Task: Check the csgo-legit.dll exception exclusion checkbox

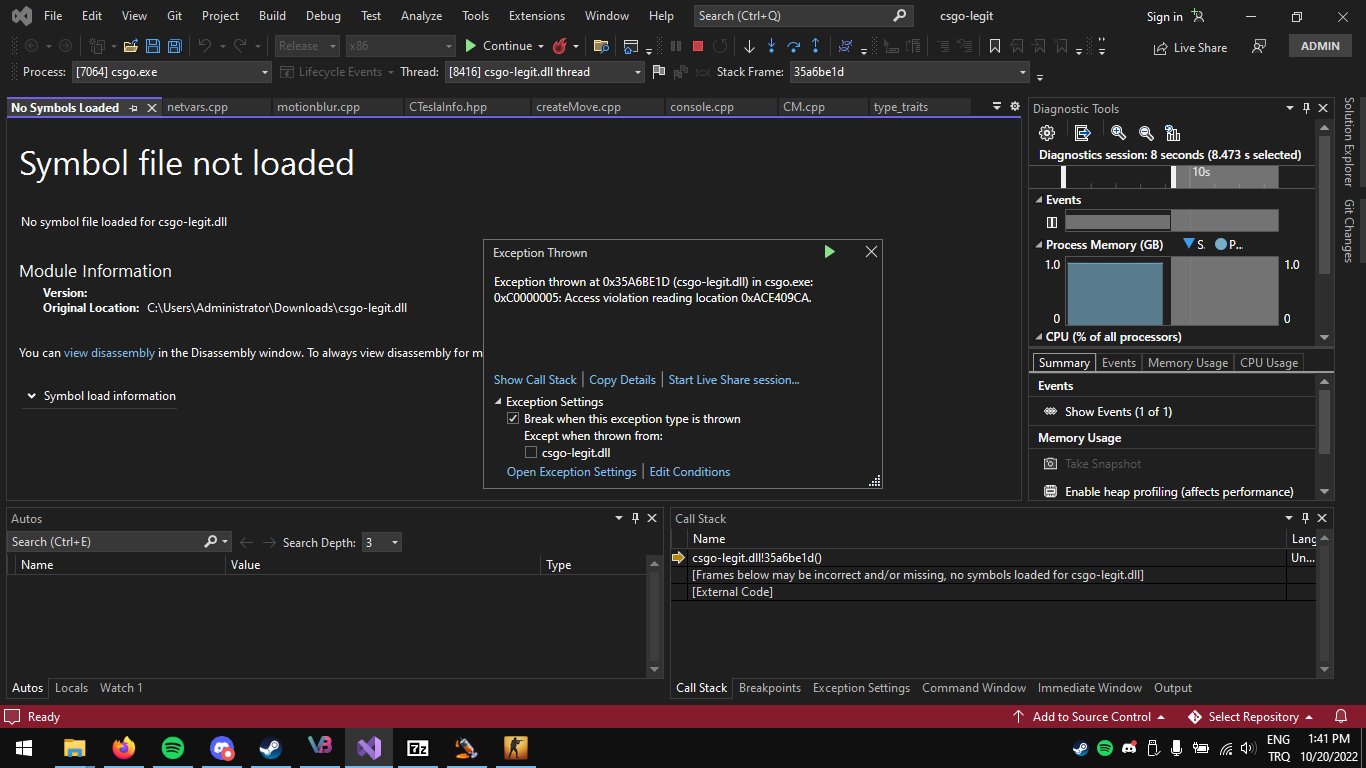Action: tap(531, 452)
